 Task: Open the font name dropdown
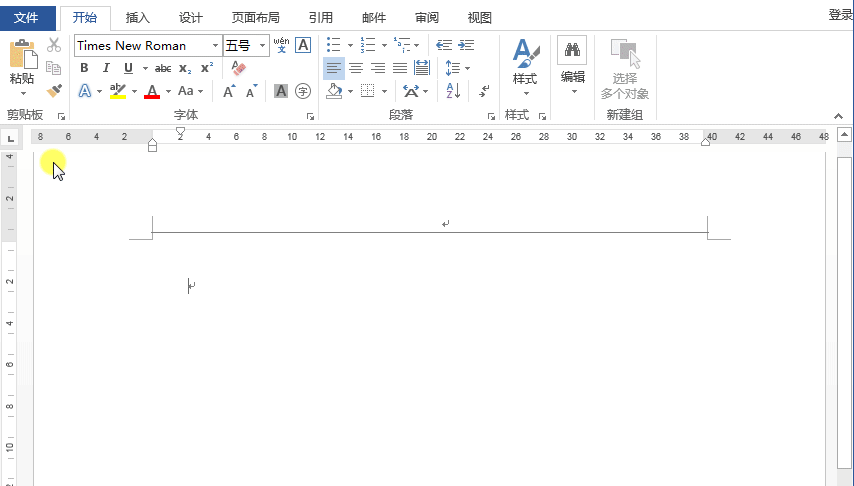[215, 46]
